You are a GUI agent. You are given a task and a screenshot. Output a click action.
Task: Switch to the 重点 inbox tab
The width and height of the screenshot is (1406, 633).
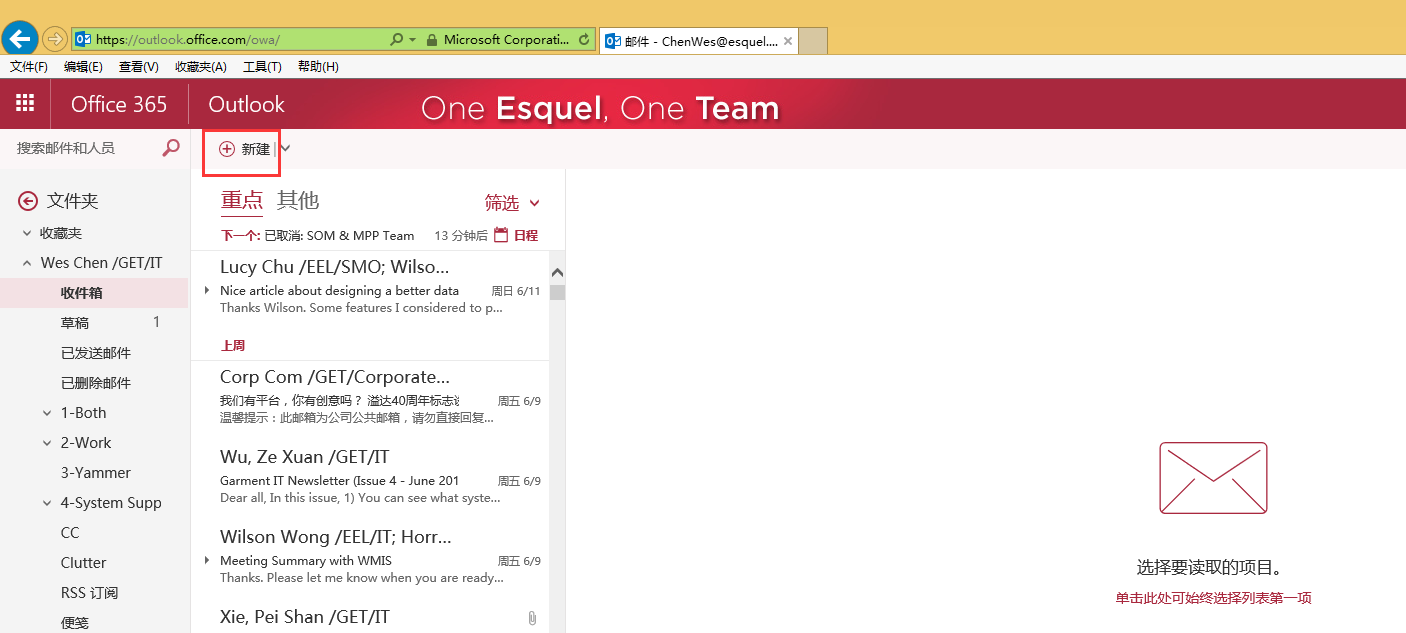point(242,200)
